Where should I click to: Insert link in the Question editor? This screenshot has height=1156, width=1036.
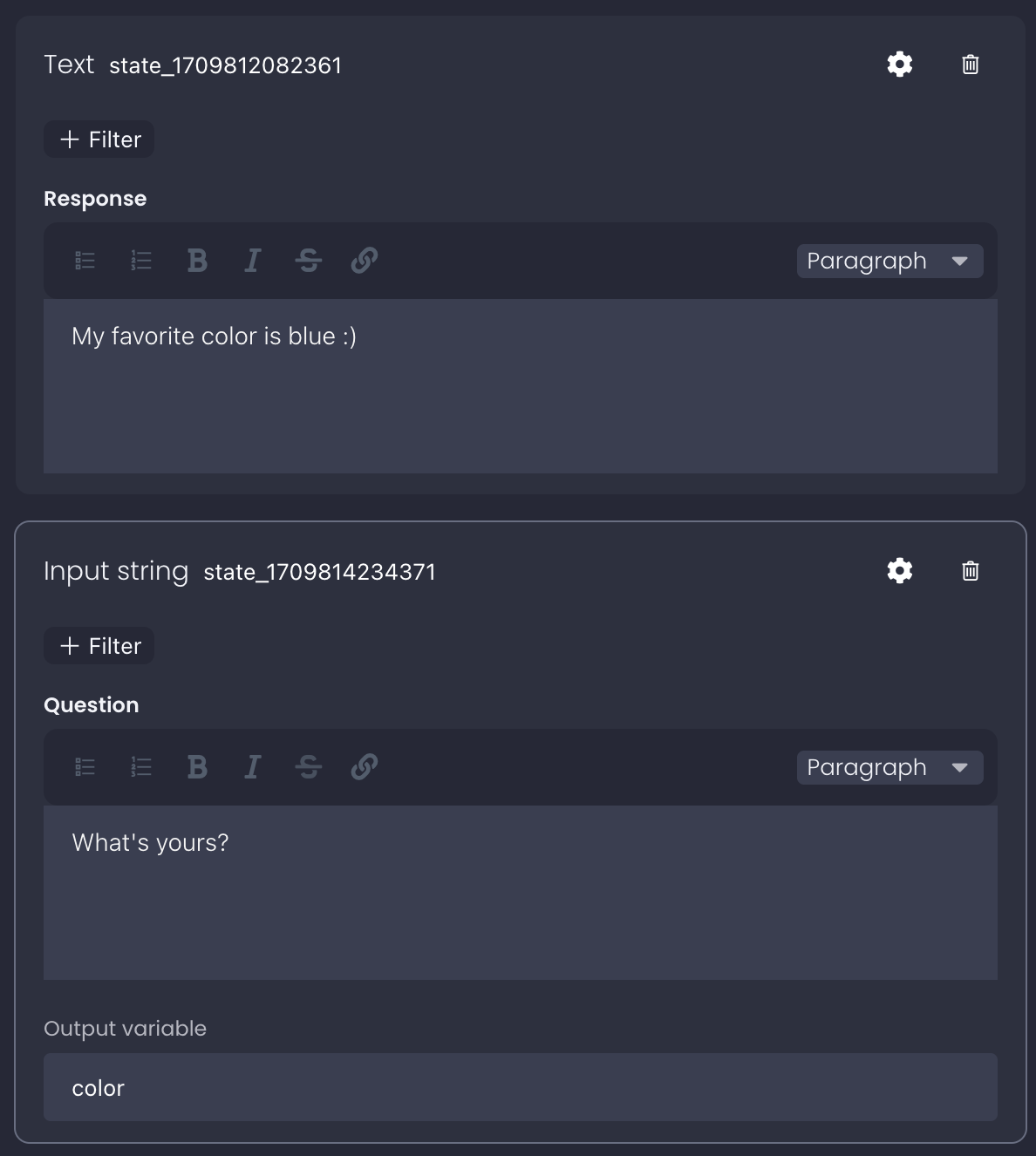[364, 767]
